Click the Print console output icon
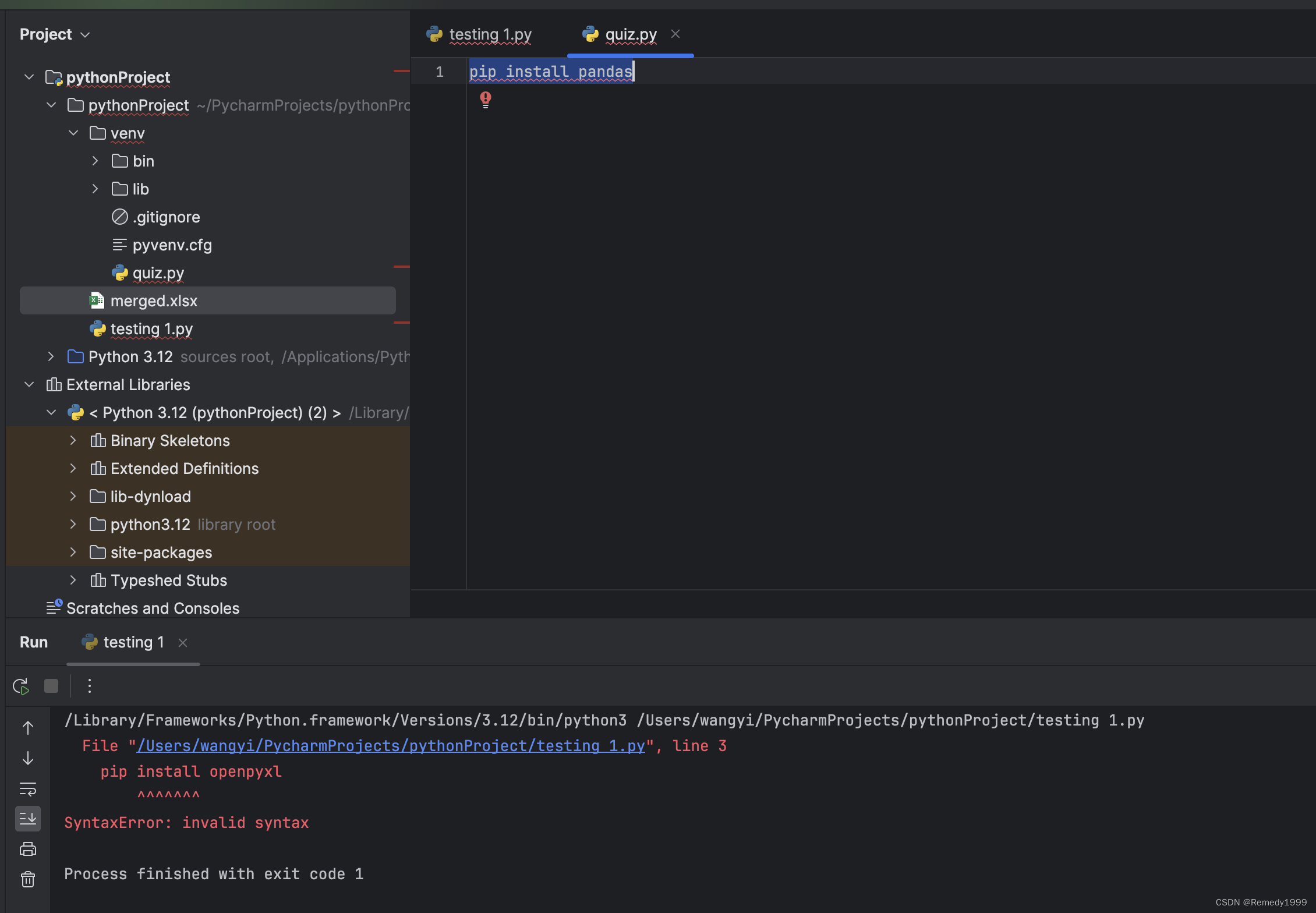Screen dimensions: 1316x913 pyautogui.click(x=28, y=849)
